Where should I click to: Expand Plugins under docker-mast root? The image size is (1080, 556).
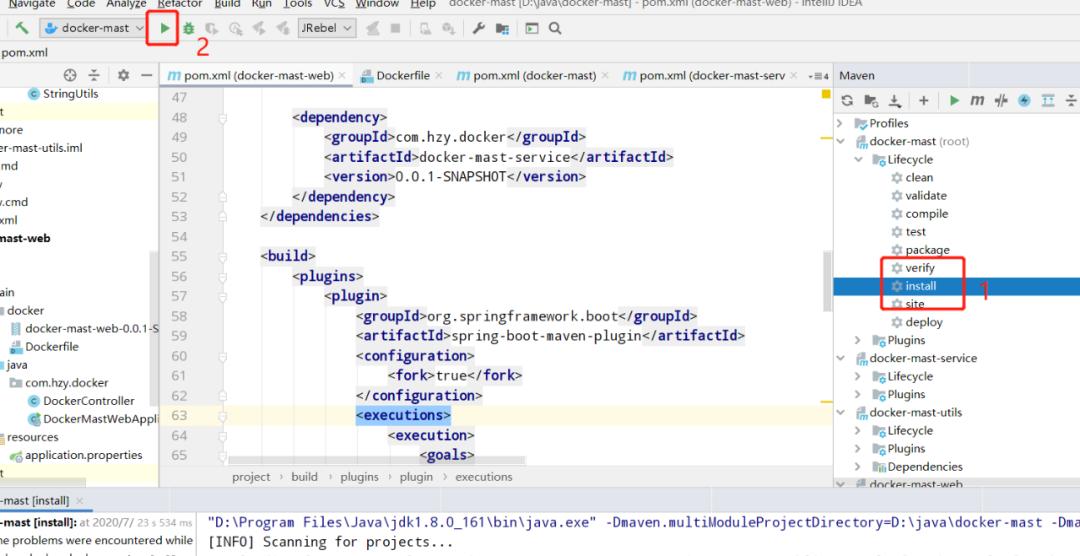[858, 340]
